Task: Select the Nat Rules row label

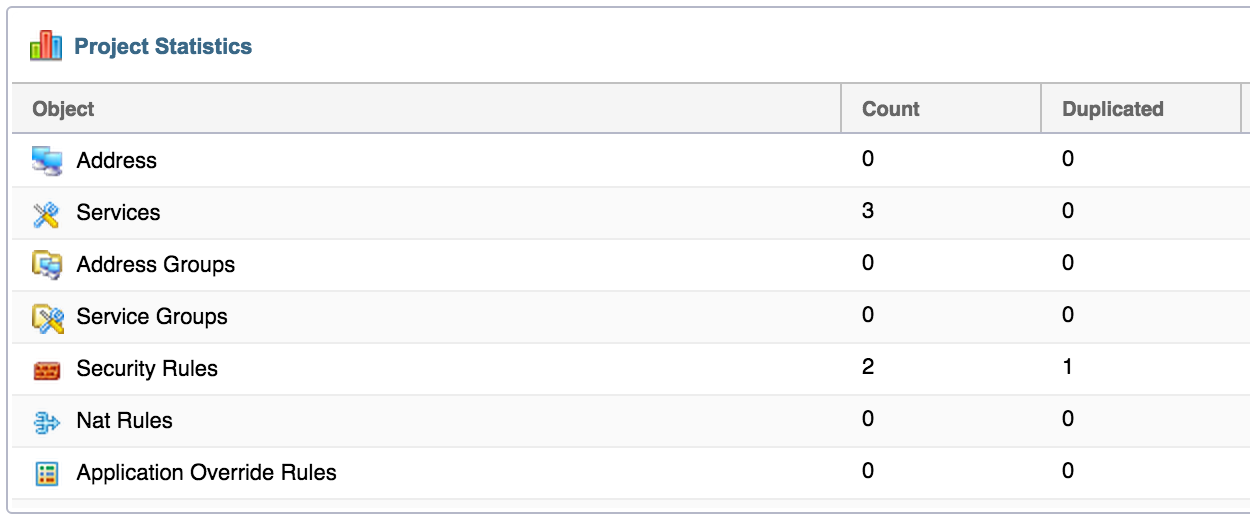Action: pyautogui.click(x=124, y=421)
